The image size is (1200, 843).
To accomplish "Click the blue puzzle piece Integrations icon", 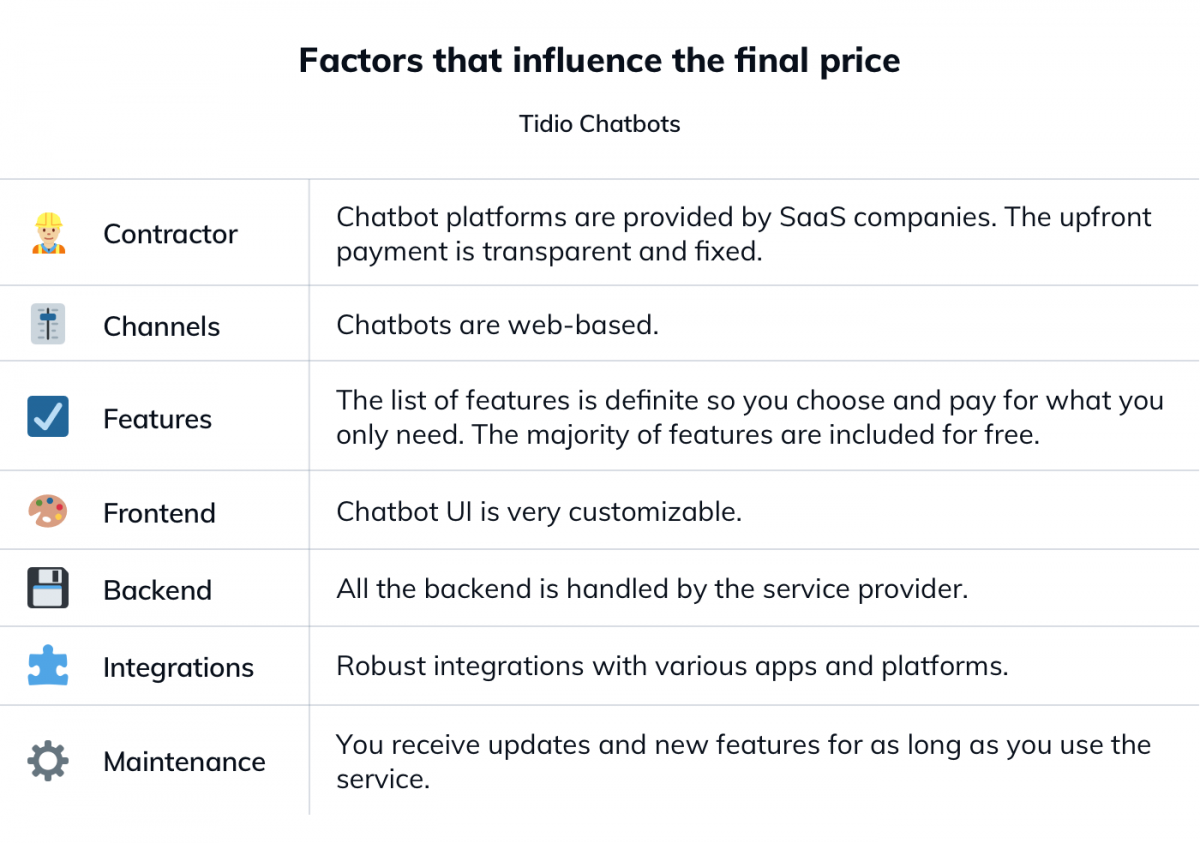I will click(x=48, y=667).
